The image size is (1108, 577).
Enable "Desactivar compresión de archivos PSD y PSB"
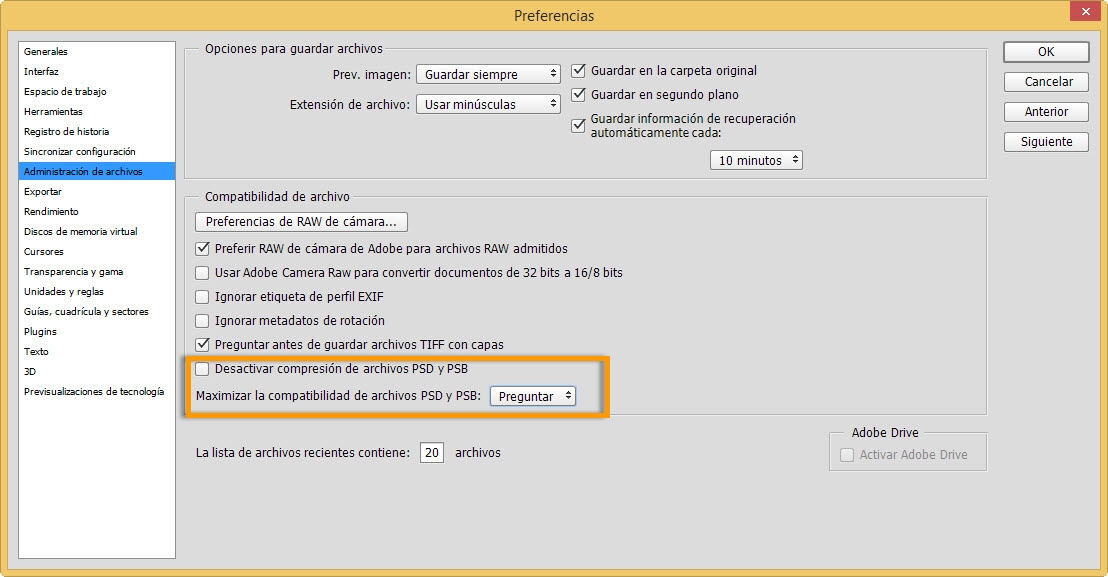coord(202,369)
